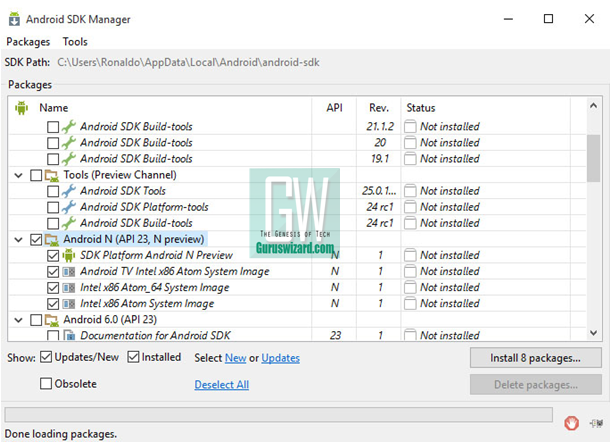The image size is (612, 446).
Task: Collapse the Android N (API 23, N preview) group
Action: click(x=18, y=240)
